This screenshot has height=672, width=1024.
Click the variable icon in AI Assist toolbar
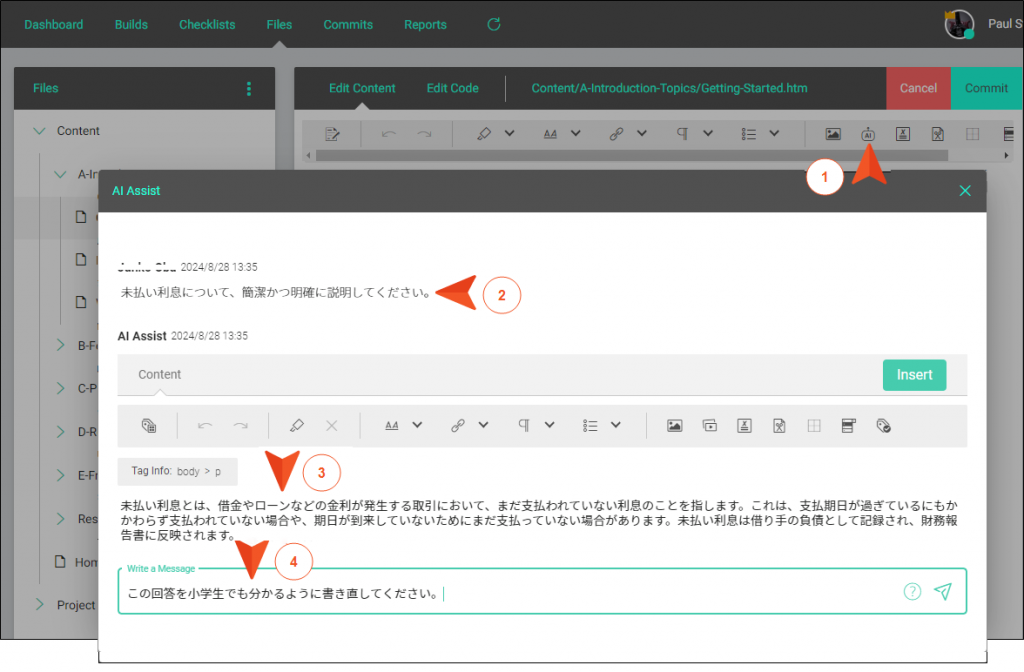click(x=744, y=426)
